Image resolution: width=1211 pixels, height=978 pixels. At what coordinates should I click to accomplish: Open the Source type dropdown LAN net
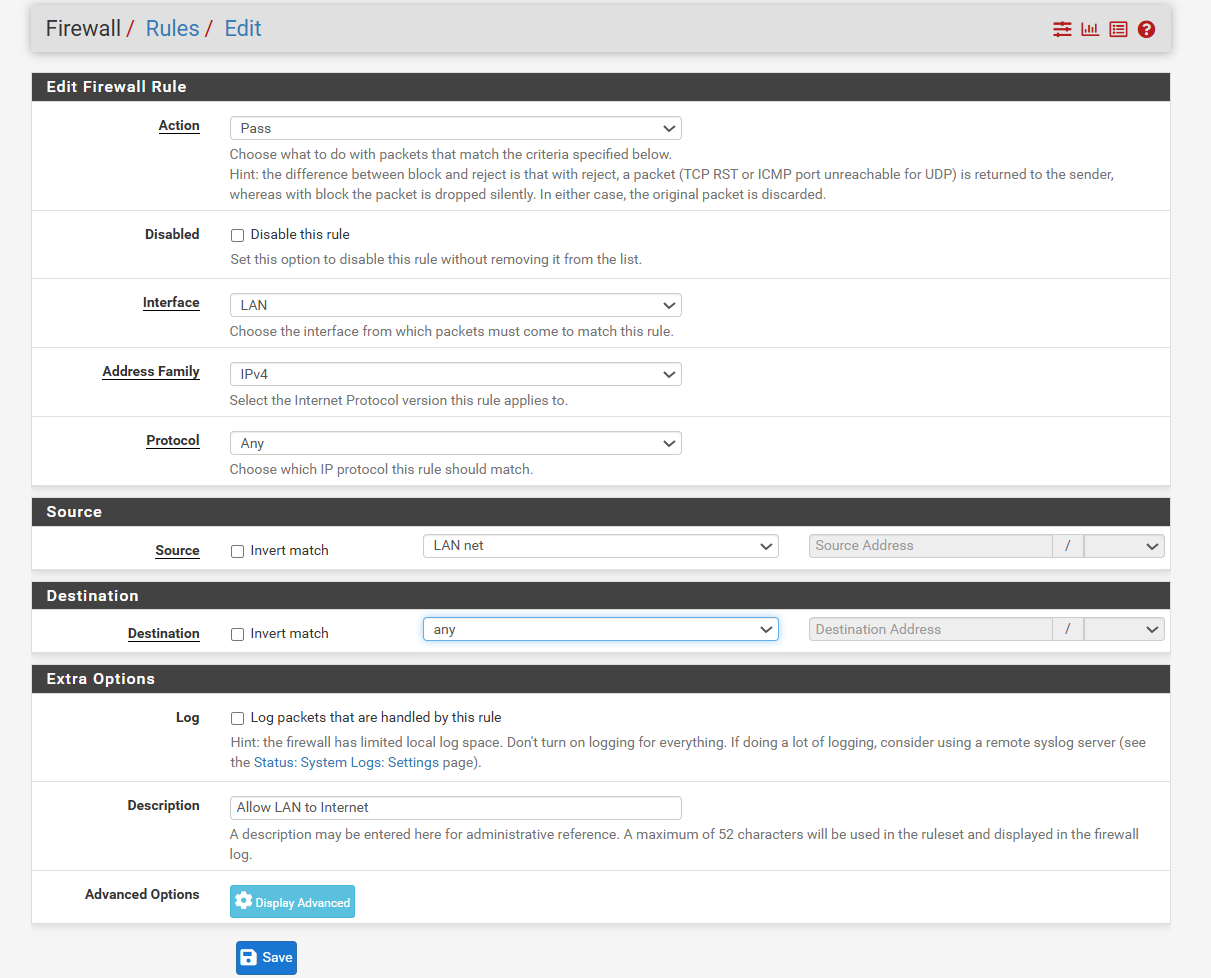click(x=600, y=546)
